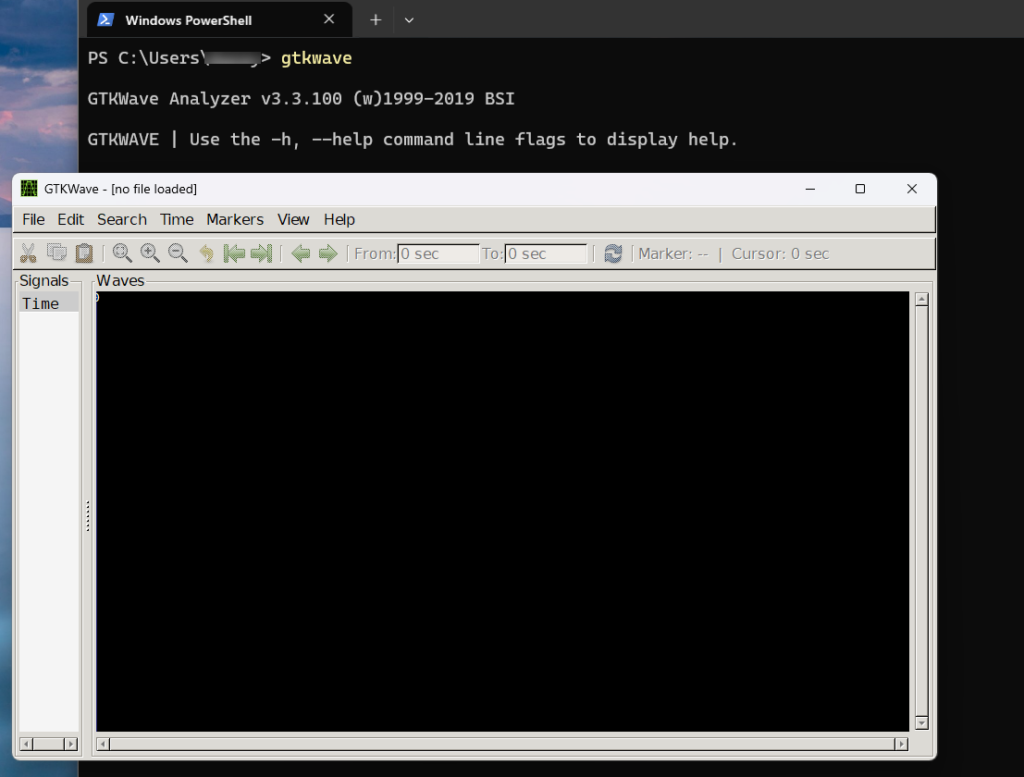Open the View menu
This screenshot has width=1024, height=777.
coord(293,219)
